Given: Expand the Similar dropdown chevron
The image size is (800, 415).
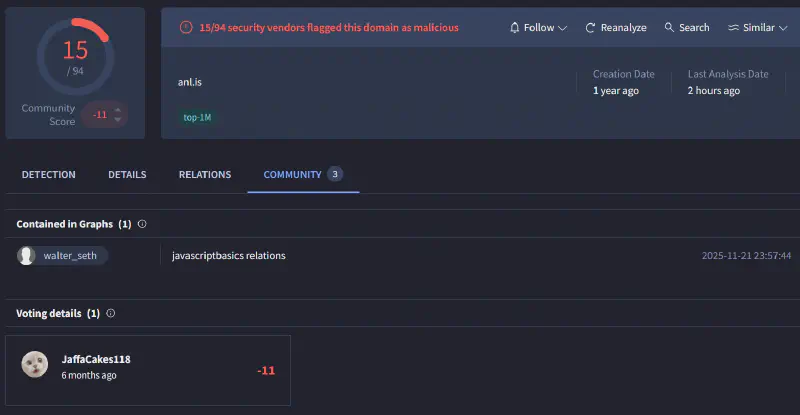Looking at the screenshot, I should coord(783,28).
